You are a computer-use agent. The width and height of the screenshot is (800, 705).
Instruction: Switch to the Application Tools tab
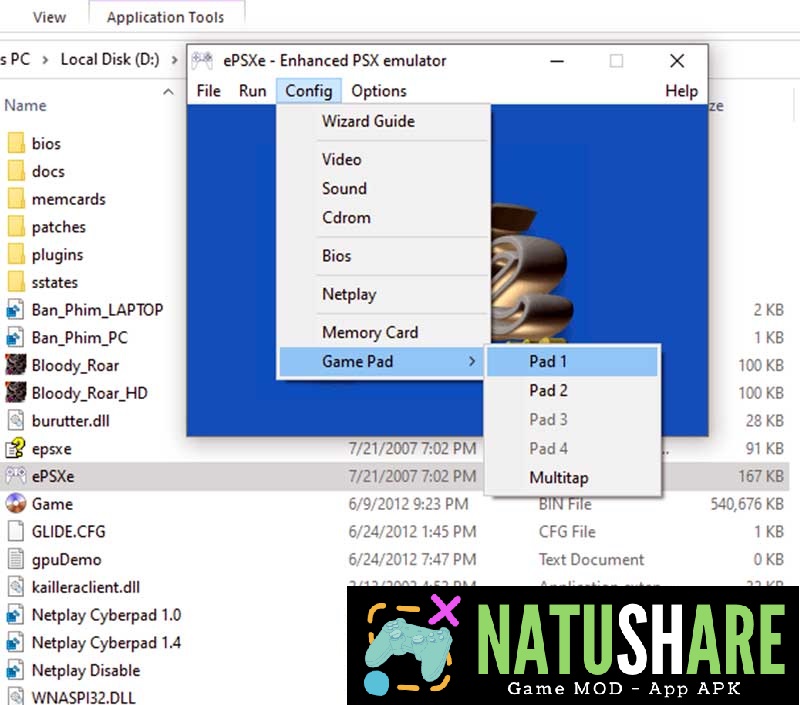coord(165,17)
